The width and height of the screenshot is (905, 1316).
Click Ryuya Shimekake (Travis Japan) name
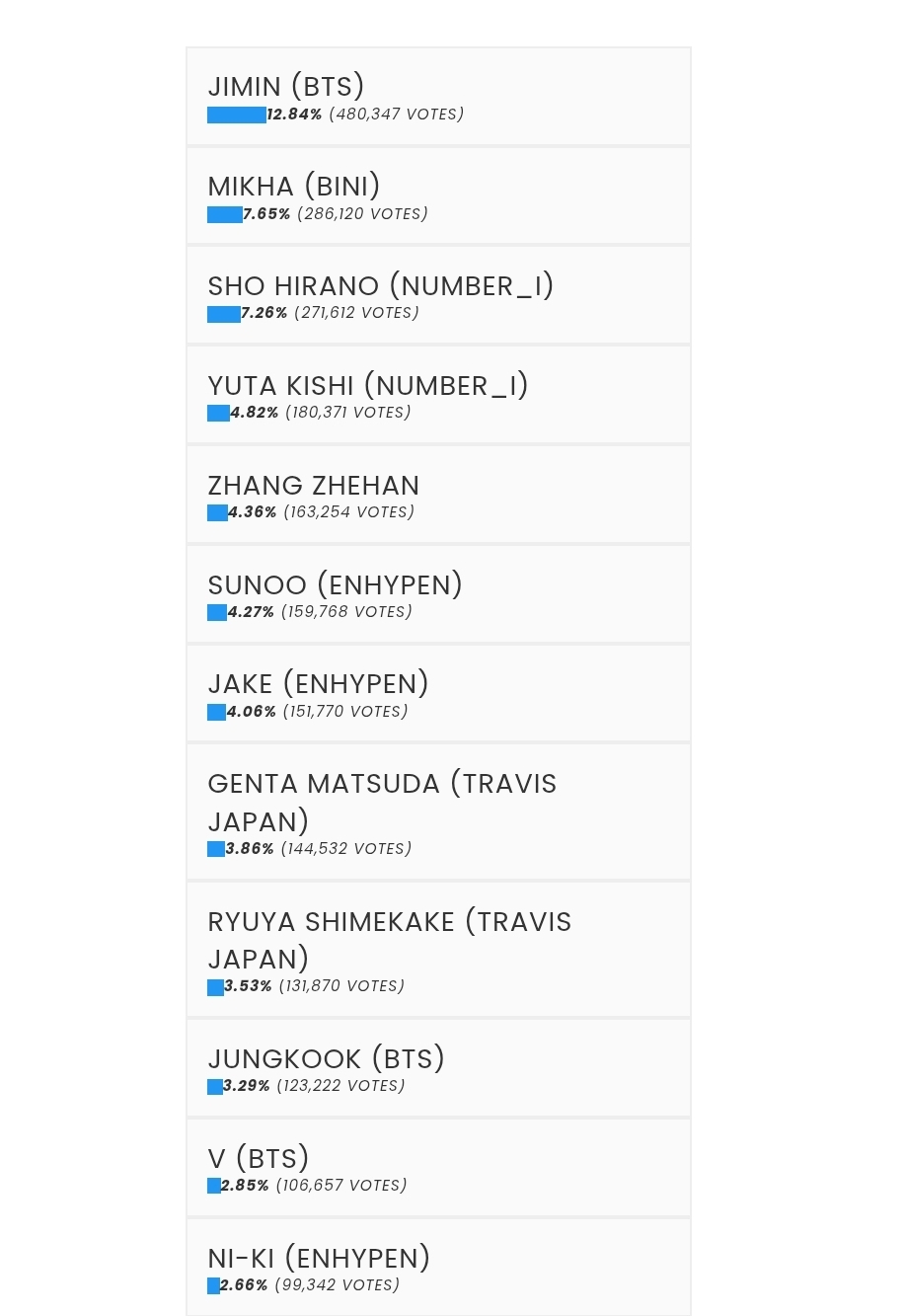point(389,940)
